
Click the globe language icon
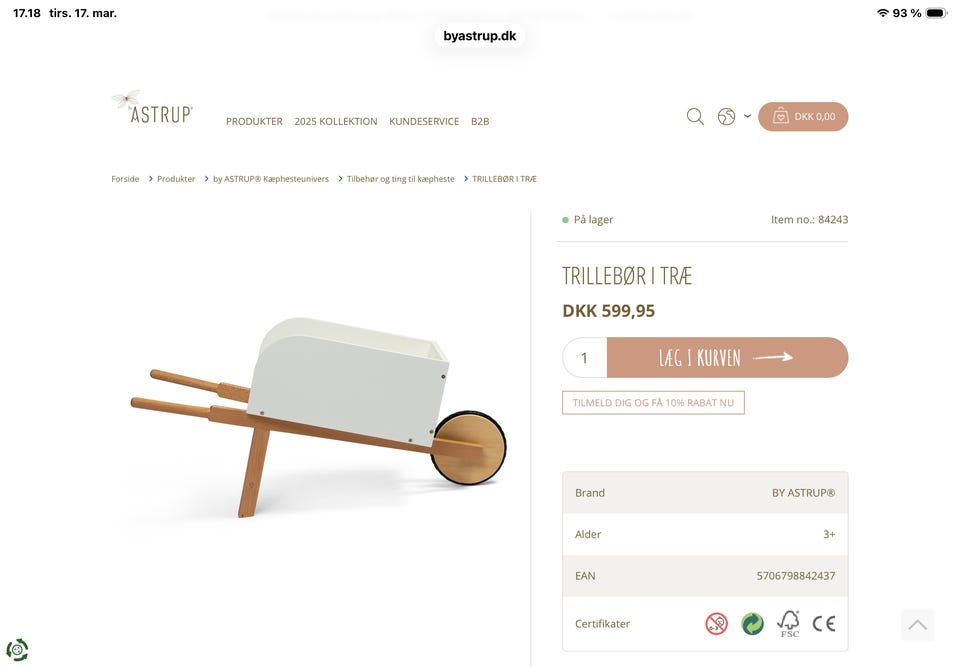click(x=726, y=116)
